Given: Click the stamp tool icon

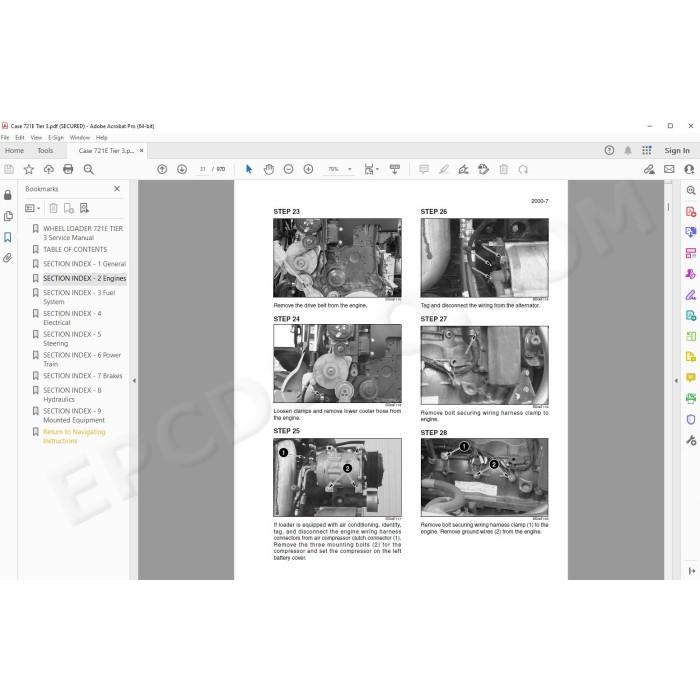Looking at the screenshot, I should click(x=483, y=169).
